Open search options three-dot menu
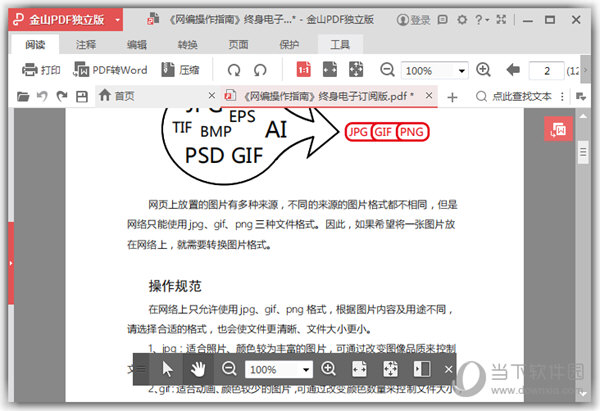 tap(562, 96)
